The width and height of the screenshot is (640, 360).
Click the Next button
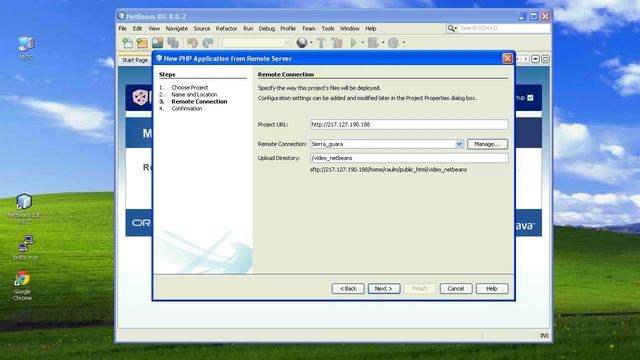click(x=384, y=289)
